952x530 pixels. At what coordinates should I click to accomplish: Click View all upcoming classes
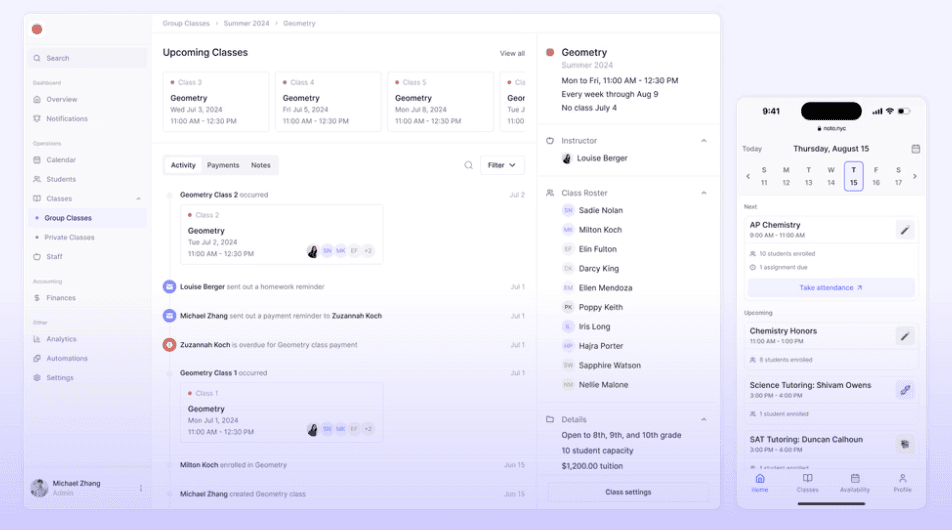pyautogui.click(x=512, y=53)
